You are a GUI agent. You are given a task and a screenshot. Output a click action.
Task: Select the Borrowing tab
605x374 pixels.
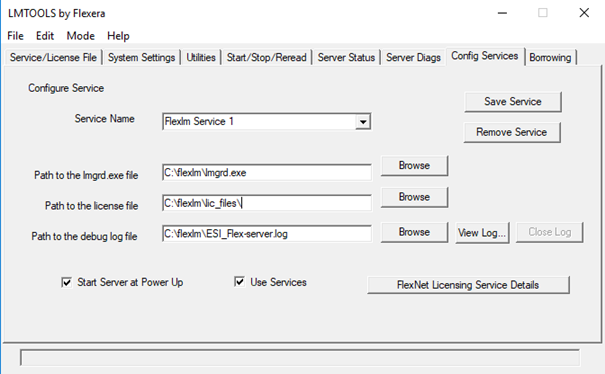(550, 58)
